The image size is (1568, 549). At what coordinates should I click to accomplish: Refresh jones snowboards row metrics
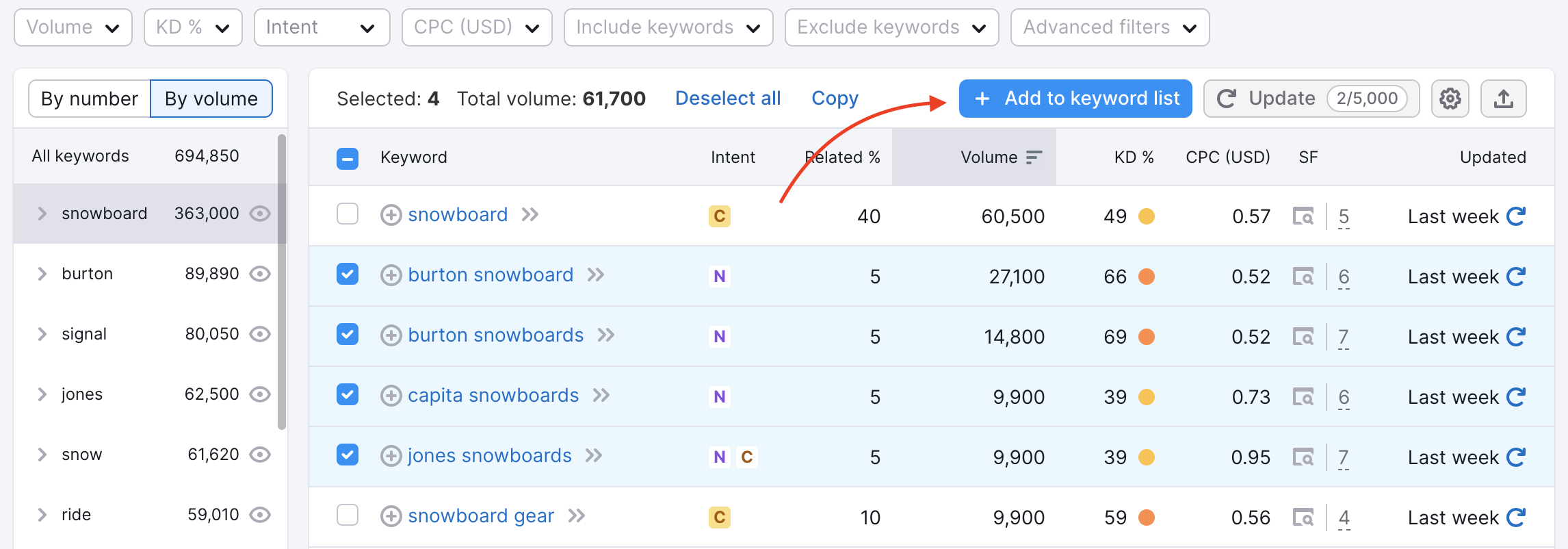pos(1516,457)
